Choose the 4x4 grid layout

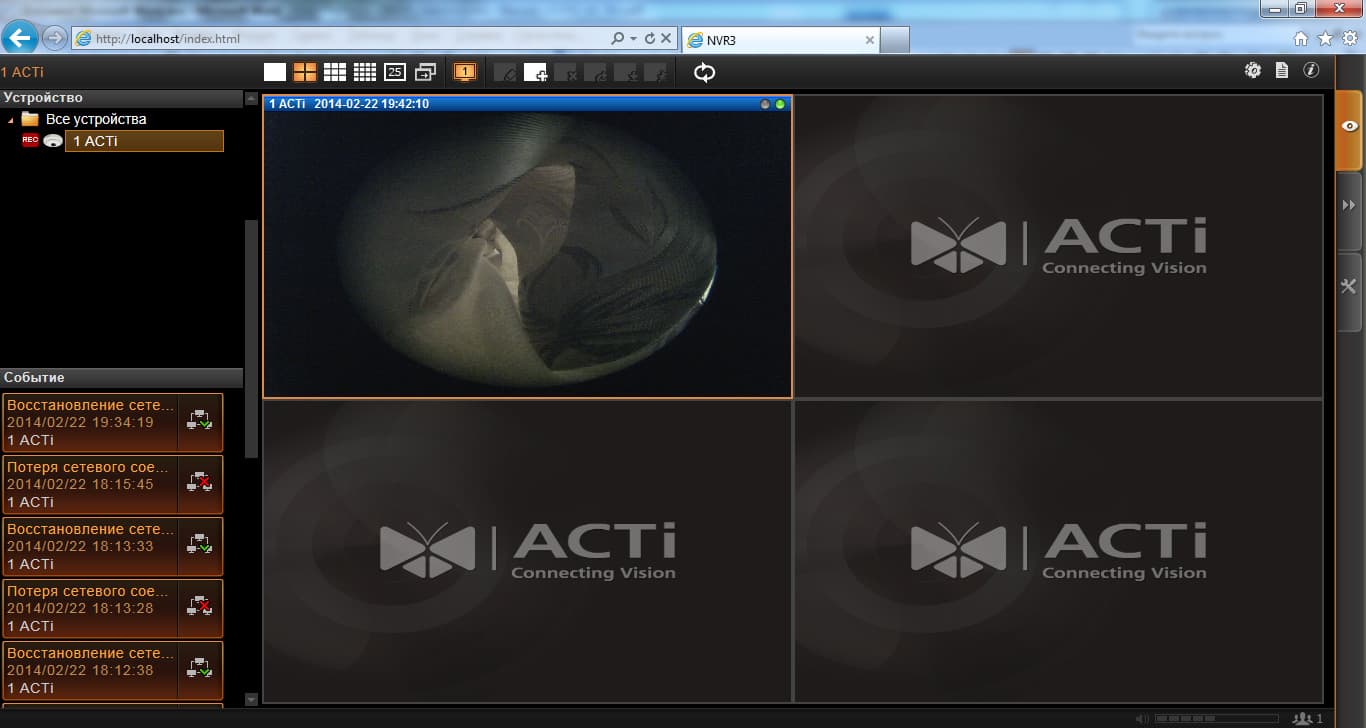click(x=365, y=72)
